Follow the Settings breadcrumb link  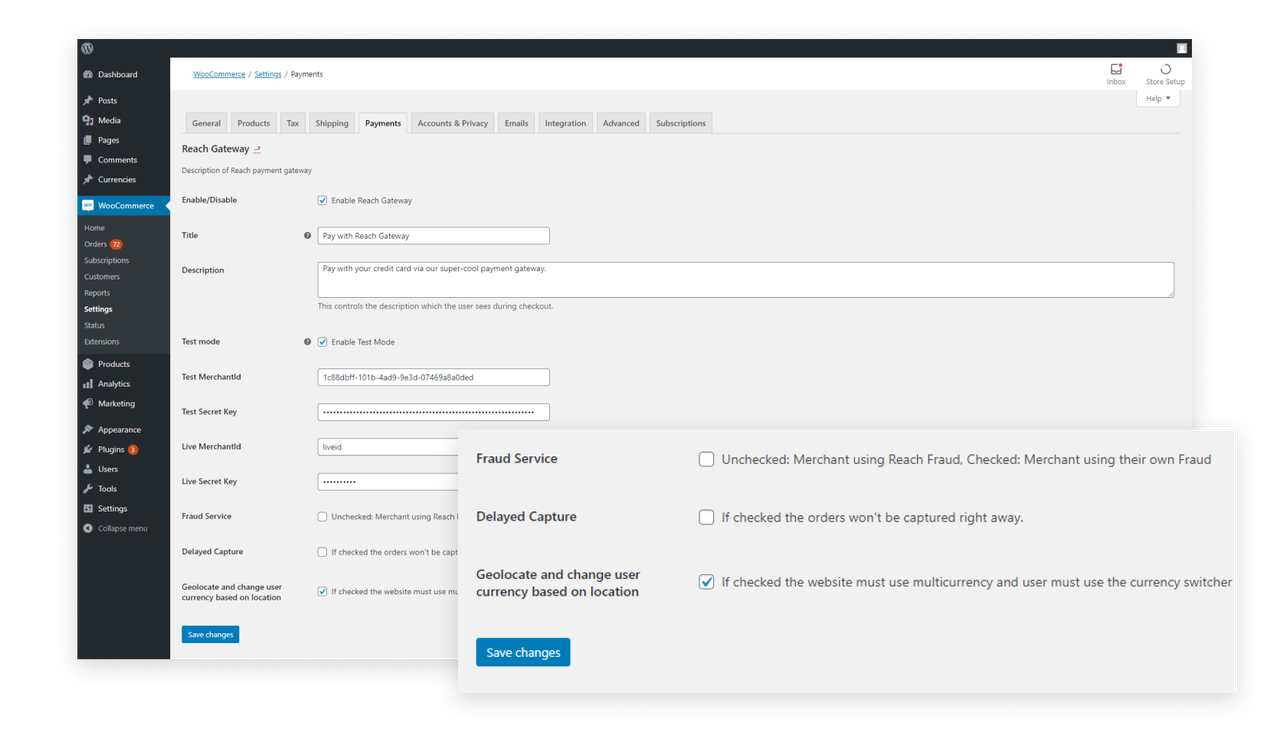tap(268, 74)
